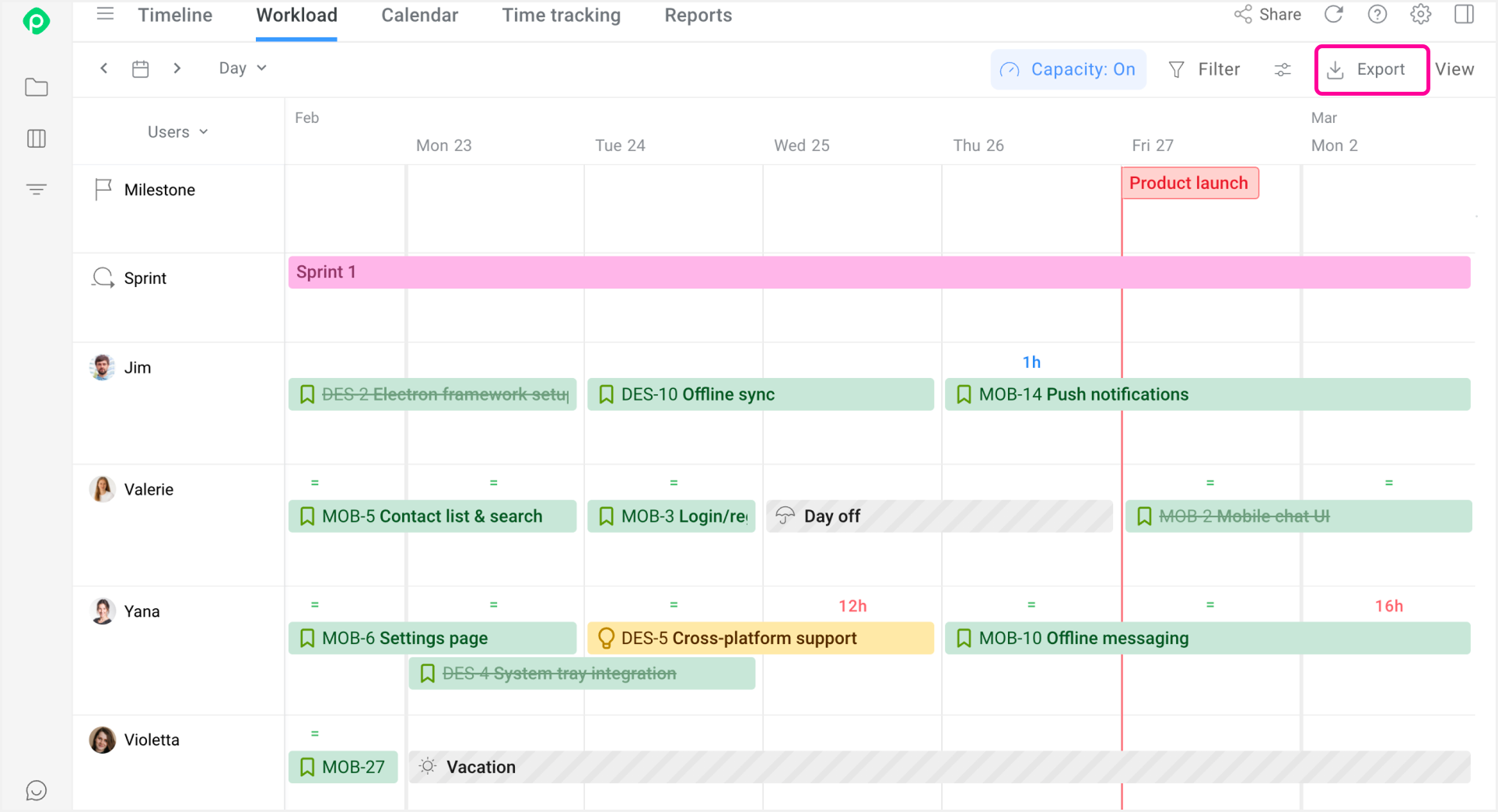The height and width of the screenshot is (812, 1498).
Task: Open the calendar date picker icon
Action: pos(140,68)
